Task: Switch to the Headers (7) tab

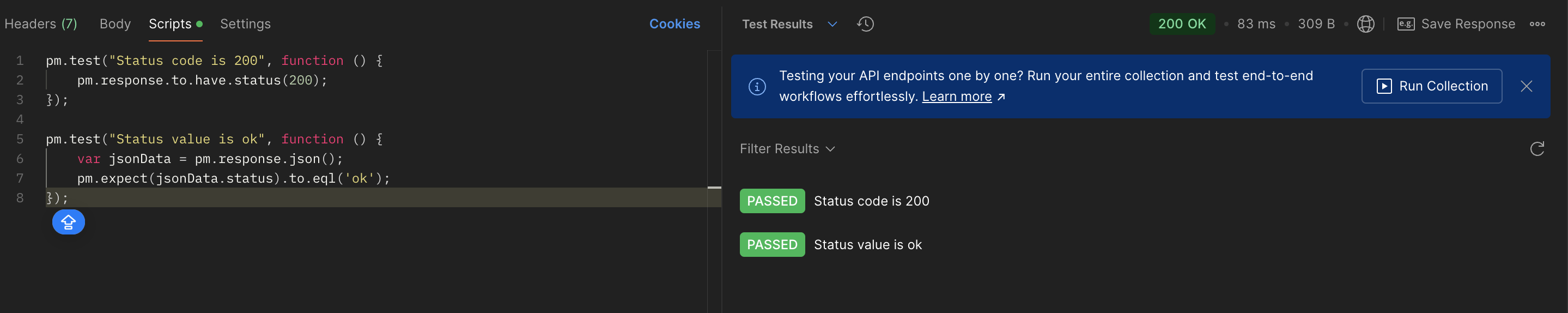Action: point(41,24)
